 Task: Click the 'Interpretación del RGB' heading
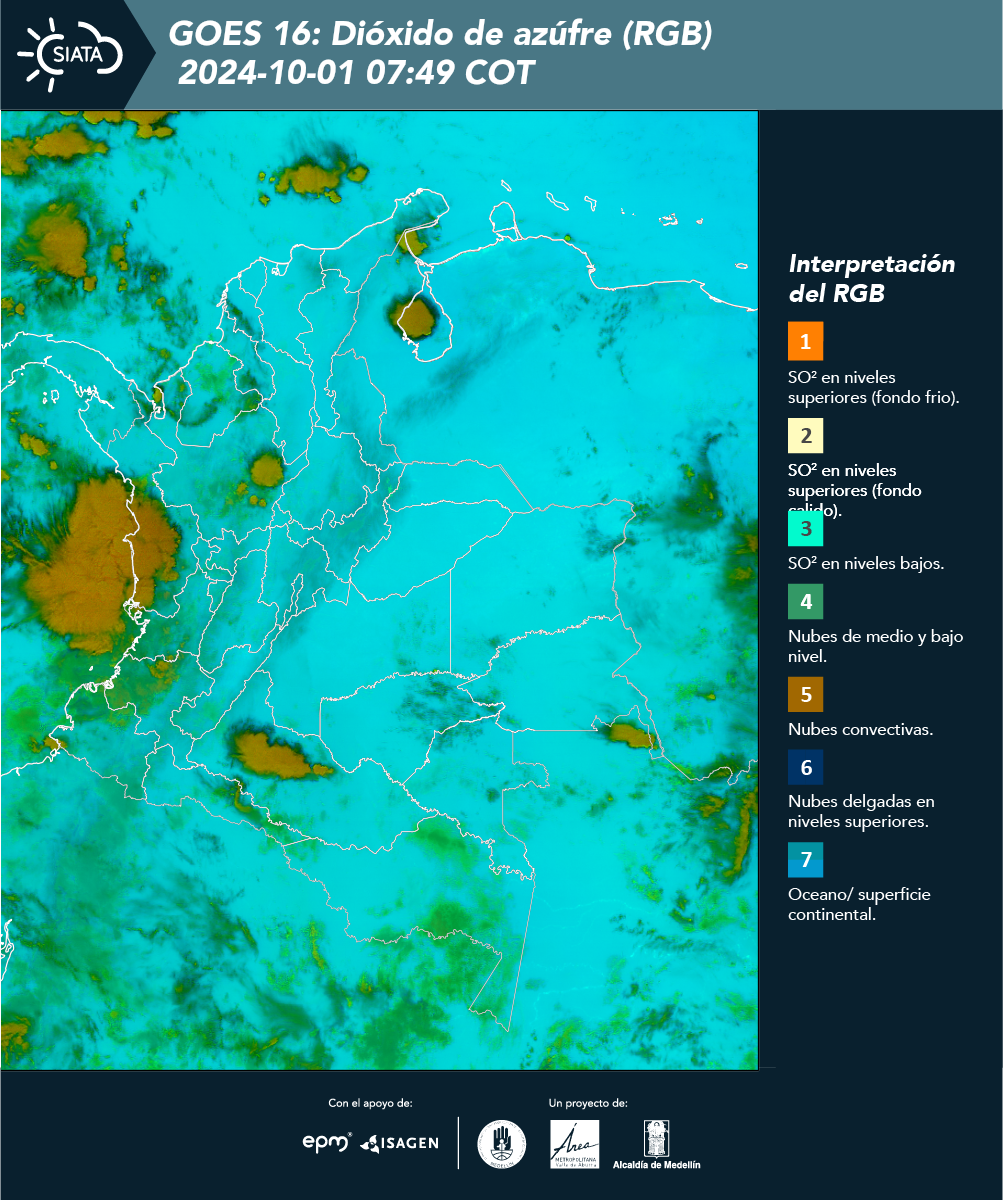point(872,279)
